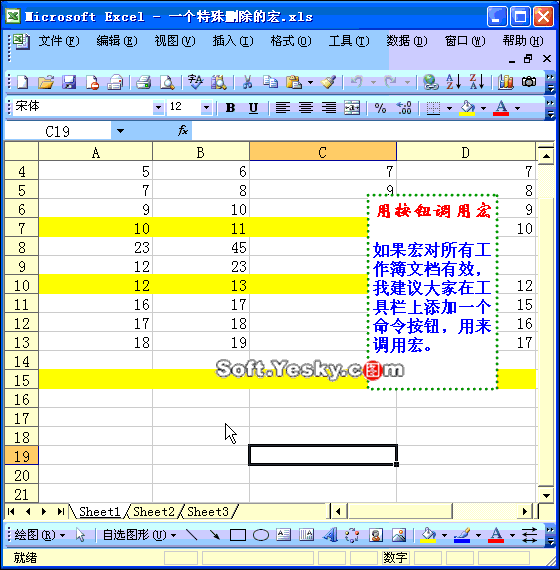Open the Tools menu

(x=349, y=41)
